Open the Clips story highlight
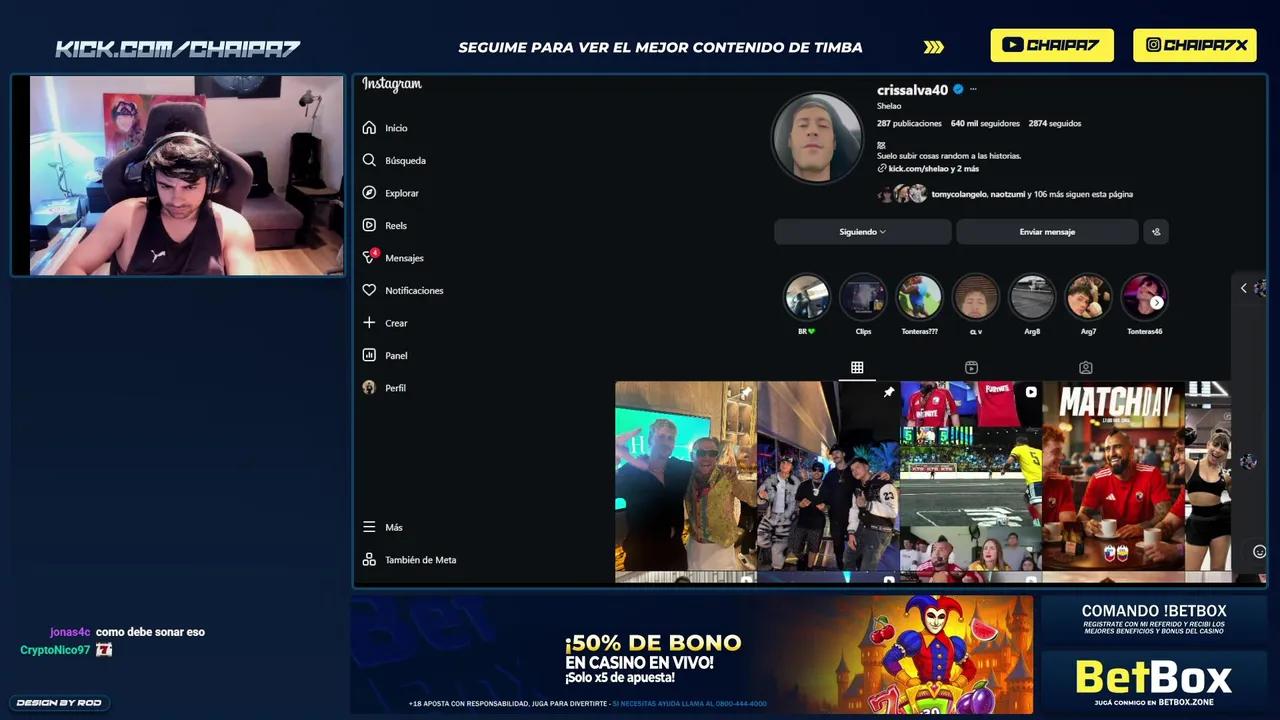1280x720 pixels. pyautogui.click(x=863, y=297)
